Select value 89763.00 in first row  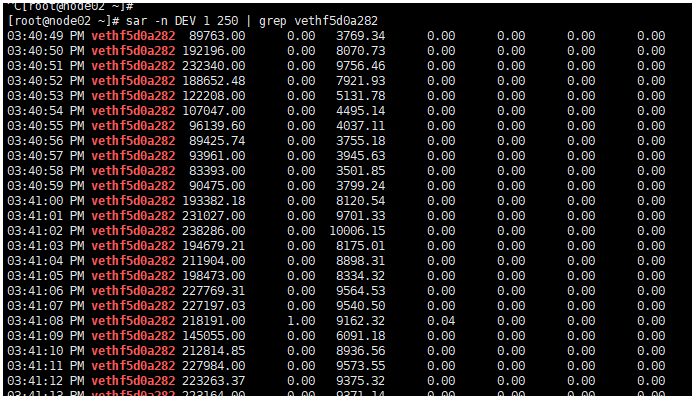pyautogui.click(x=217, y=36)
